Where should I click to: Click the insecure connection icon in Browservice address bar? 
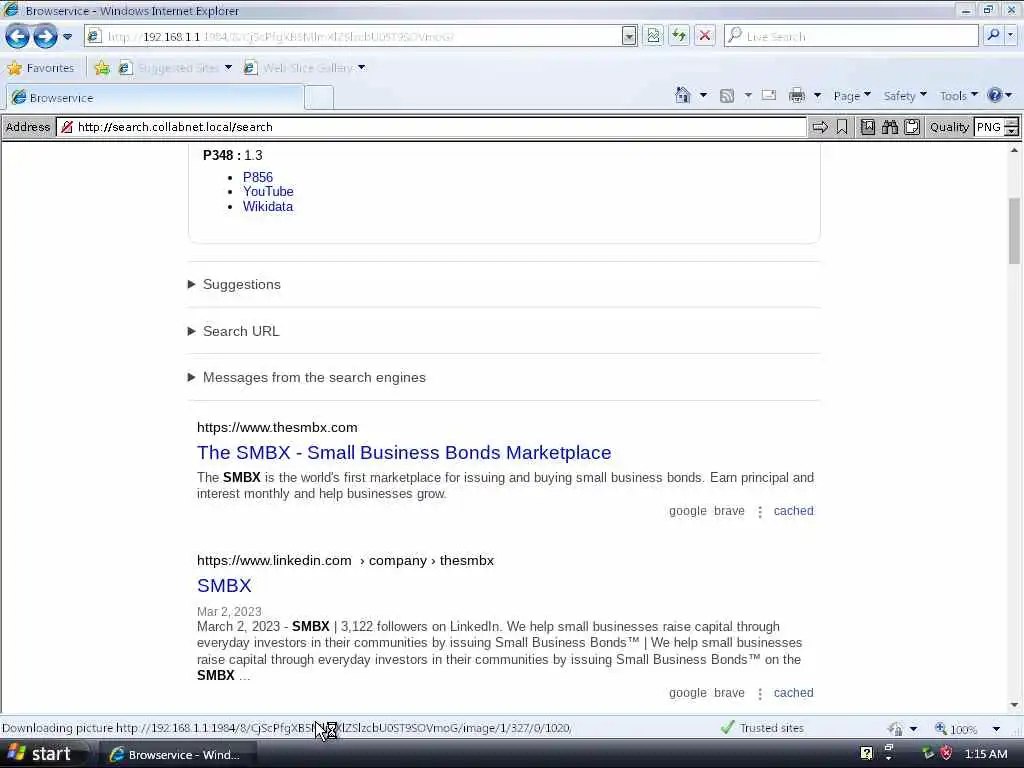point(67,127)
